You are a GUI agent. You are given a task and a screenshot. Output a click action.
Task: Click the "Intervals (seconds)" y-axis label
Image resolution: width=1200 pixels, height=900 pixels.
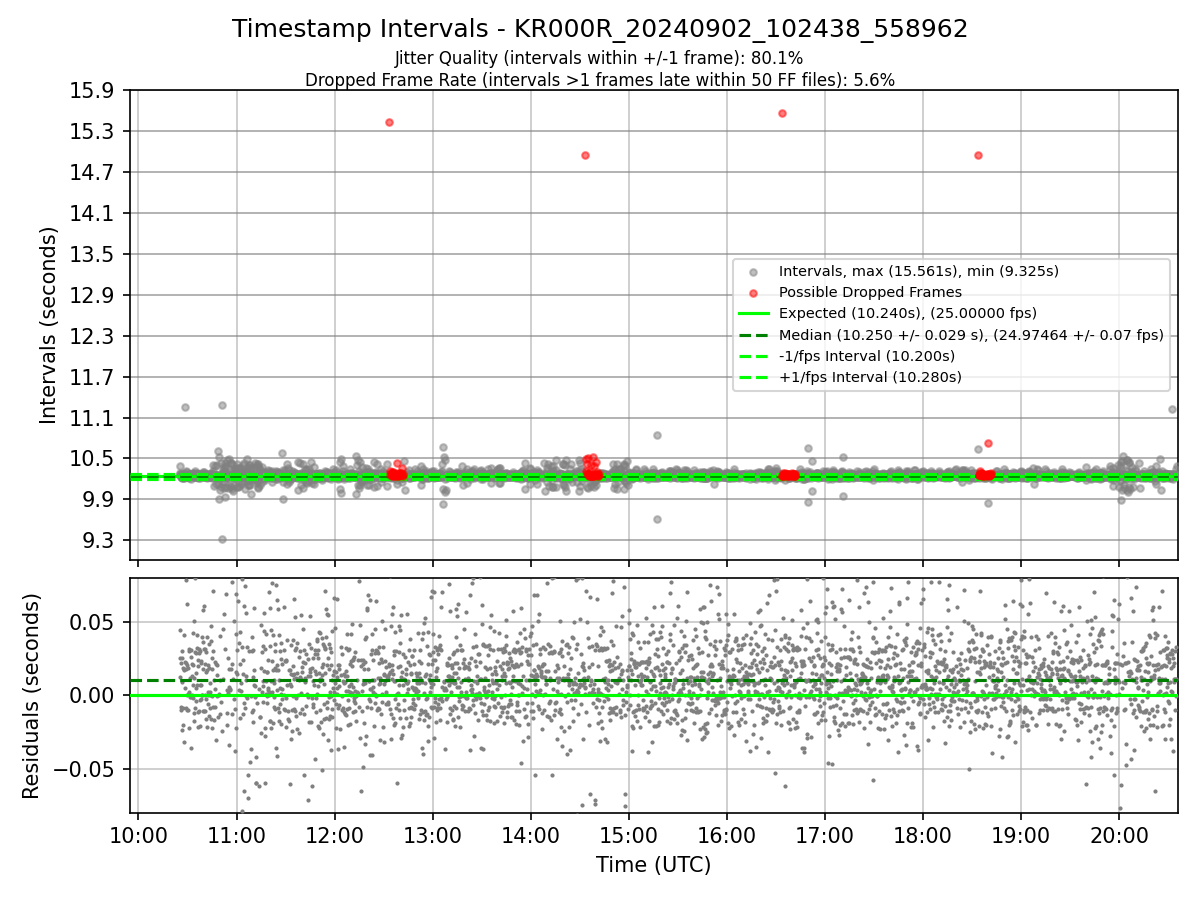tap(48, 325)
